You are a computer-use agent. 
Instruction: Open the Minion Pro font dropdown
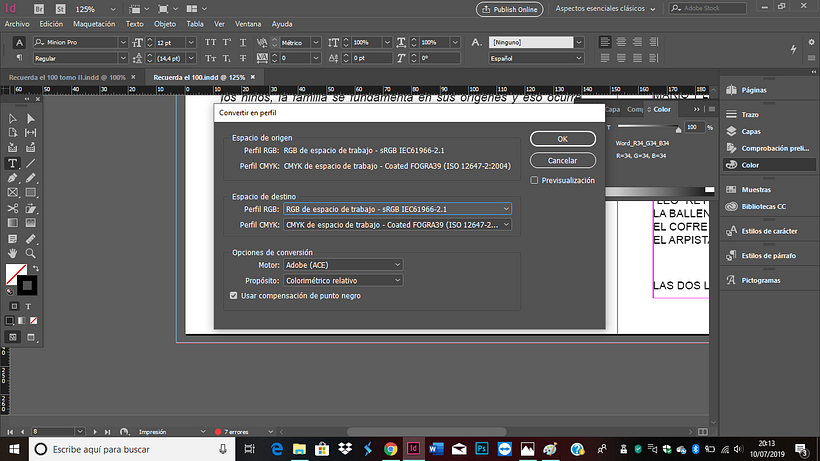point(123,42)
